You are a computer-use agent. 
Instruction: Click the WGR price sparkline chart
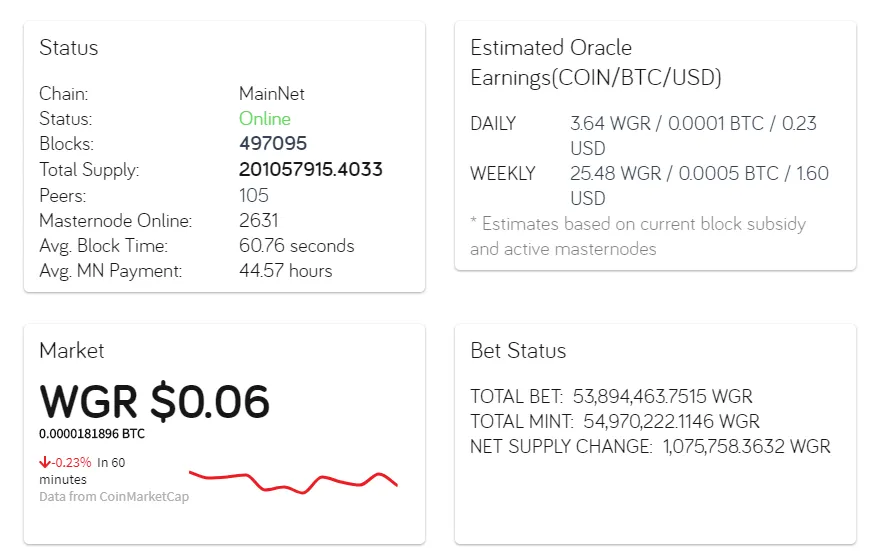click(293, 481)
